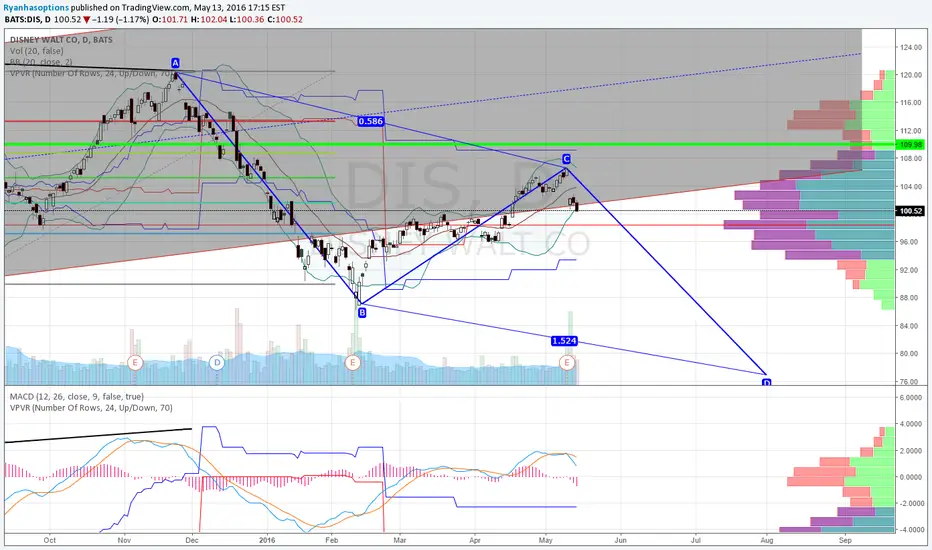Click Sep on the time axis
The image size is (932, 550).
point(845,540)
